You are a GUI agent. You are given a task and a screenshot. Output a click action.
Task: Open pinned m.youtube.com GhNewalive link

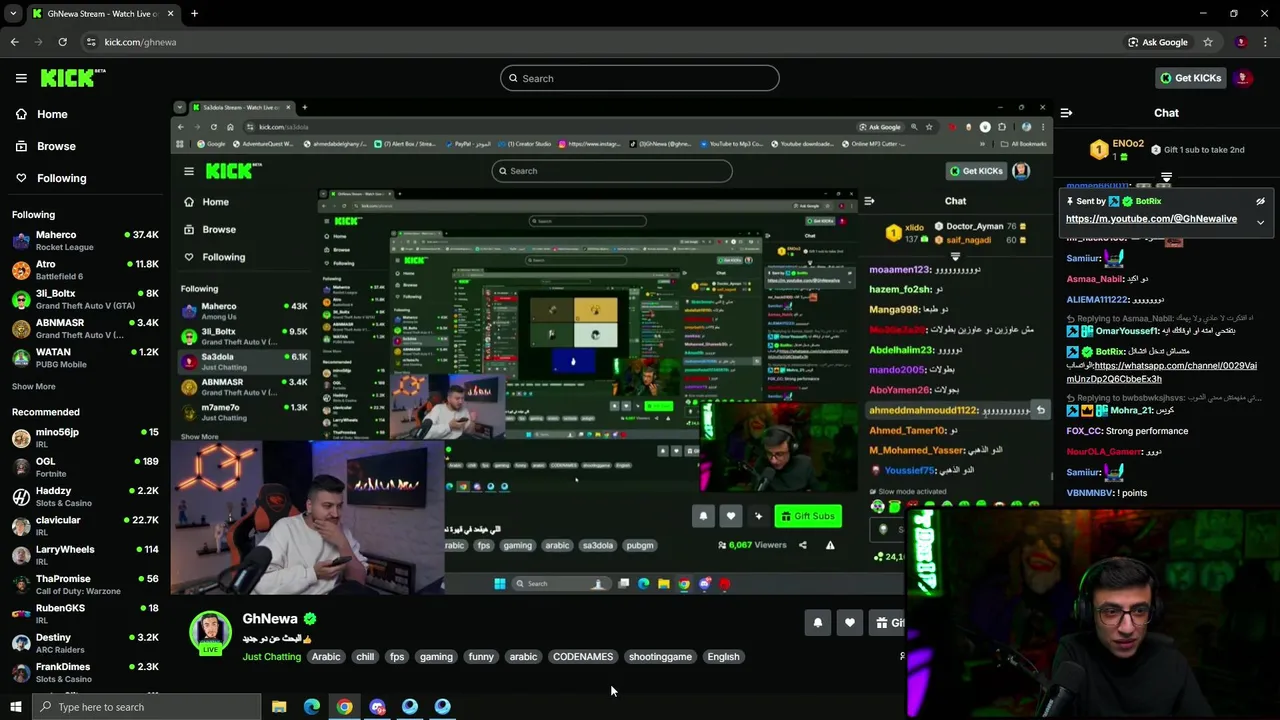click(1151, 219)
